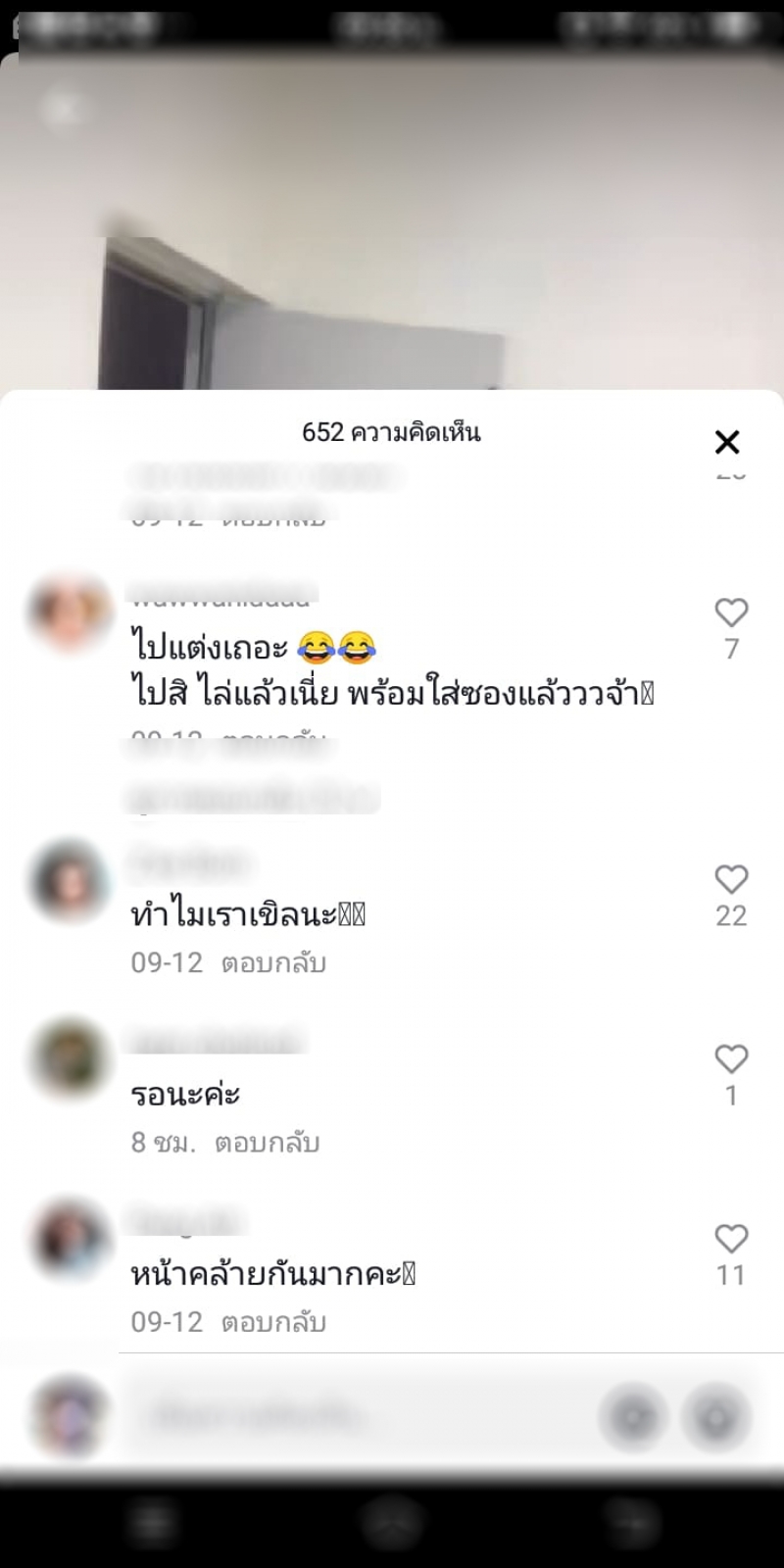The width and height of the screenshot is (784, 1568).
Task: Open avatar beside 'รอนะค่ะ' comment
Action: click(70, 1060)
